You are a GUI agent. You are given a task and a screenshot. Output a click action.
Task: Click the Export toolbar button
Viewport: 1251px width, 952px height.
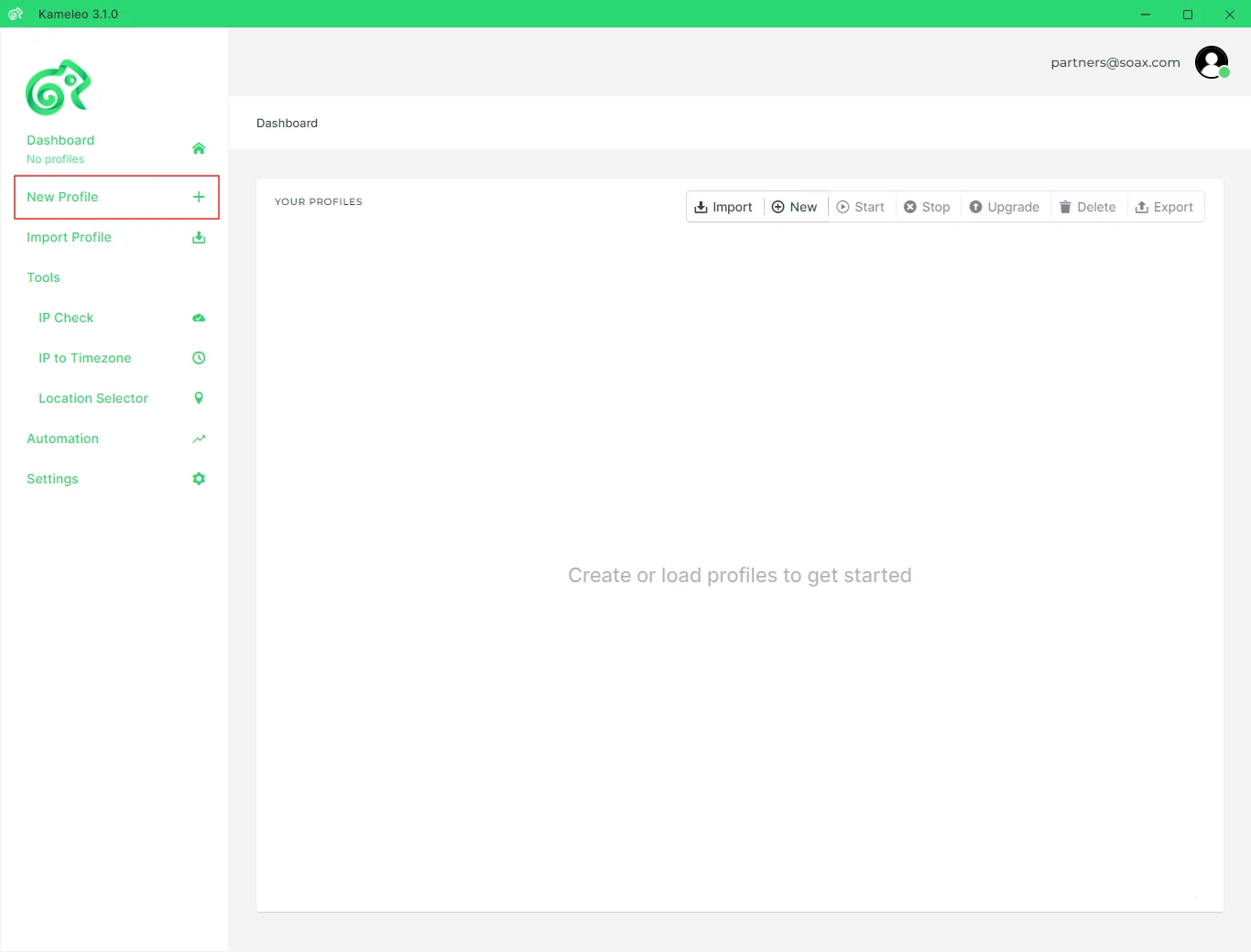click(x=1164, y=207)
